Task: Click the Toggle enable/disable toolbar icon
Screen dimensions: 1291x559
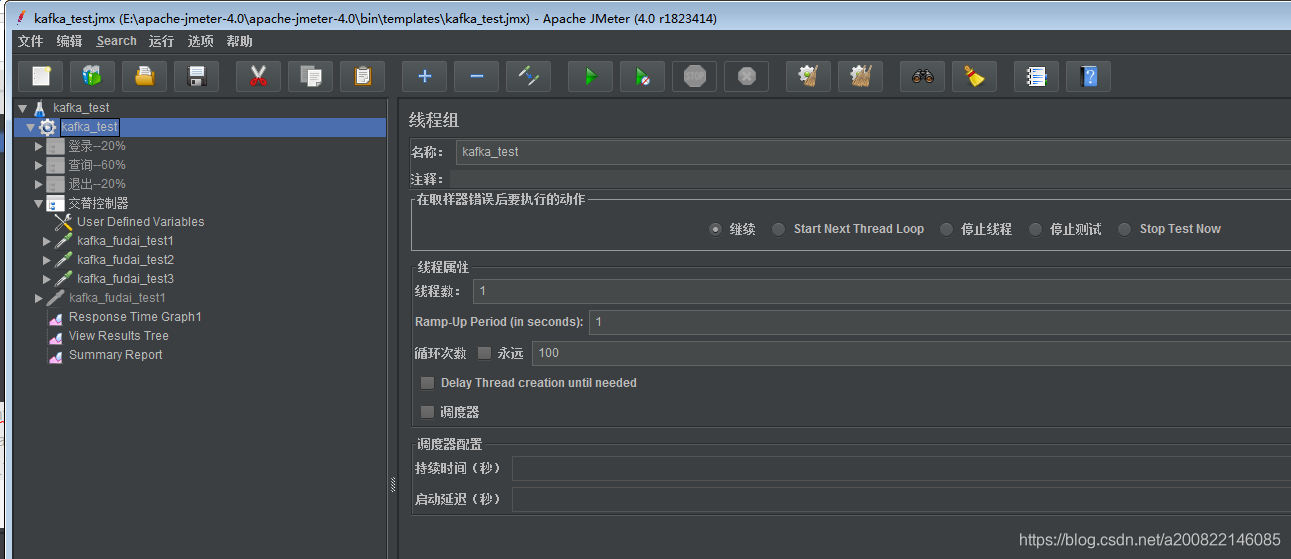Action: (x=529, y=76)
